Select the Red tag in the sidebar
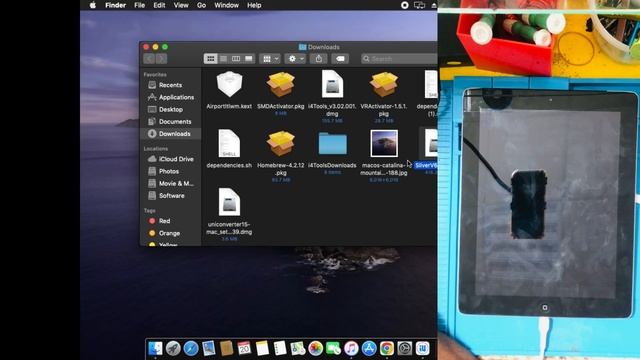This screenshot has width=640, height=360. coord(170,221)
